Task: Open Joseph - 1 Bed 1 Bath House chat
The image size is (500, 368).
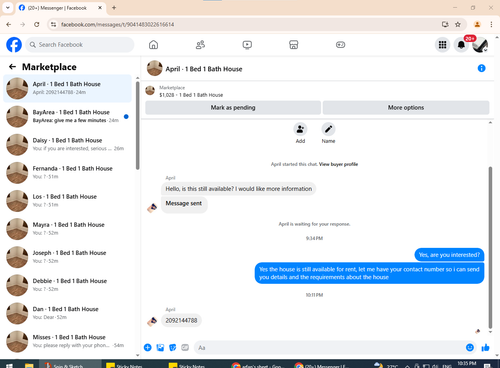Action: pos(67,257)
